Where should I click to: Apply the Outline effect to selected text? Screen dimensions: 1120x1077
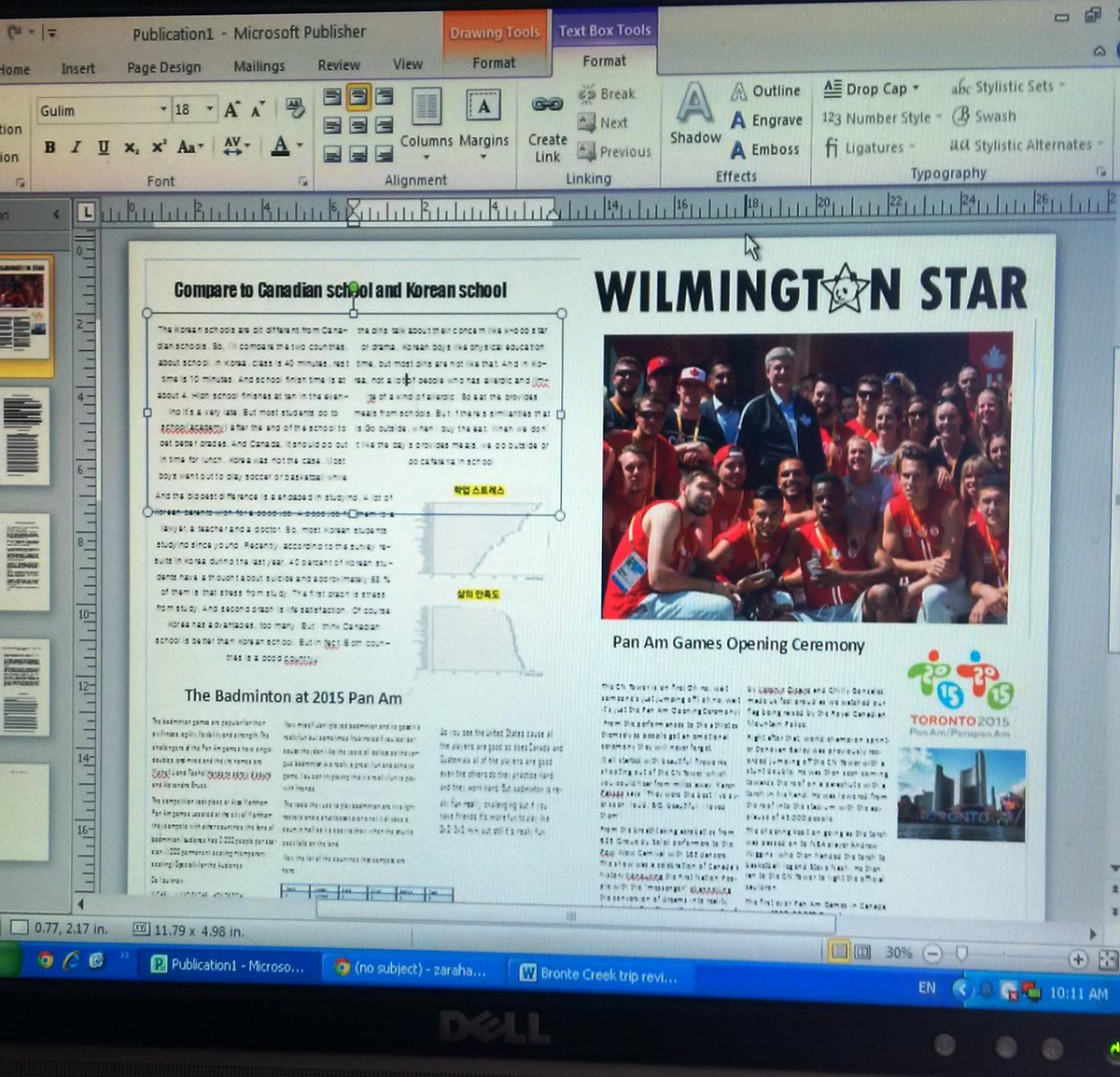pyautogui.click(x=768, y=91)
